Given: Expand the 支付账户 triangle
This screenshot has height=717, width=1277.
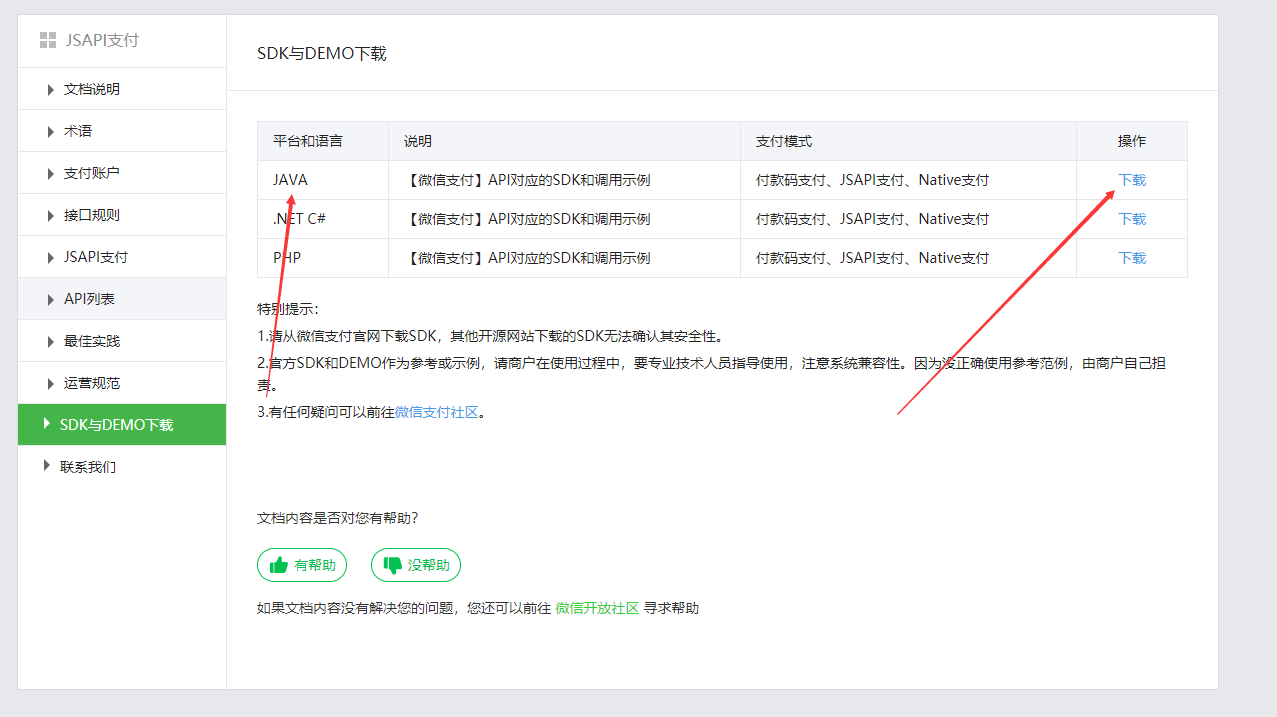Looking at the screenshot, I should pyautogui.click(x=51, y=173).
